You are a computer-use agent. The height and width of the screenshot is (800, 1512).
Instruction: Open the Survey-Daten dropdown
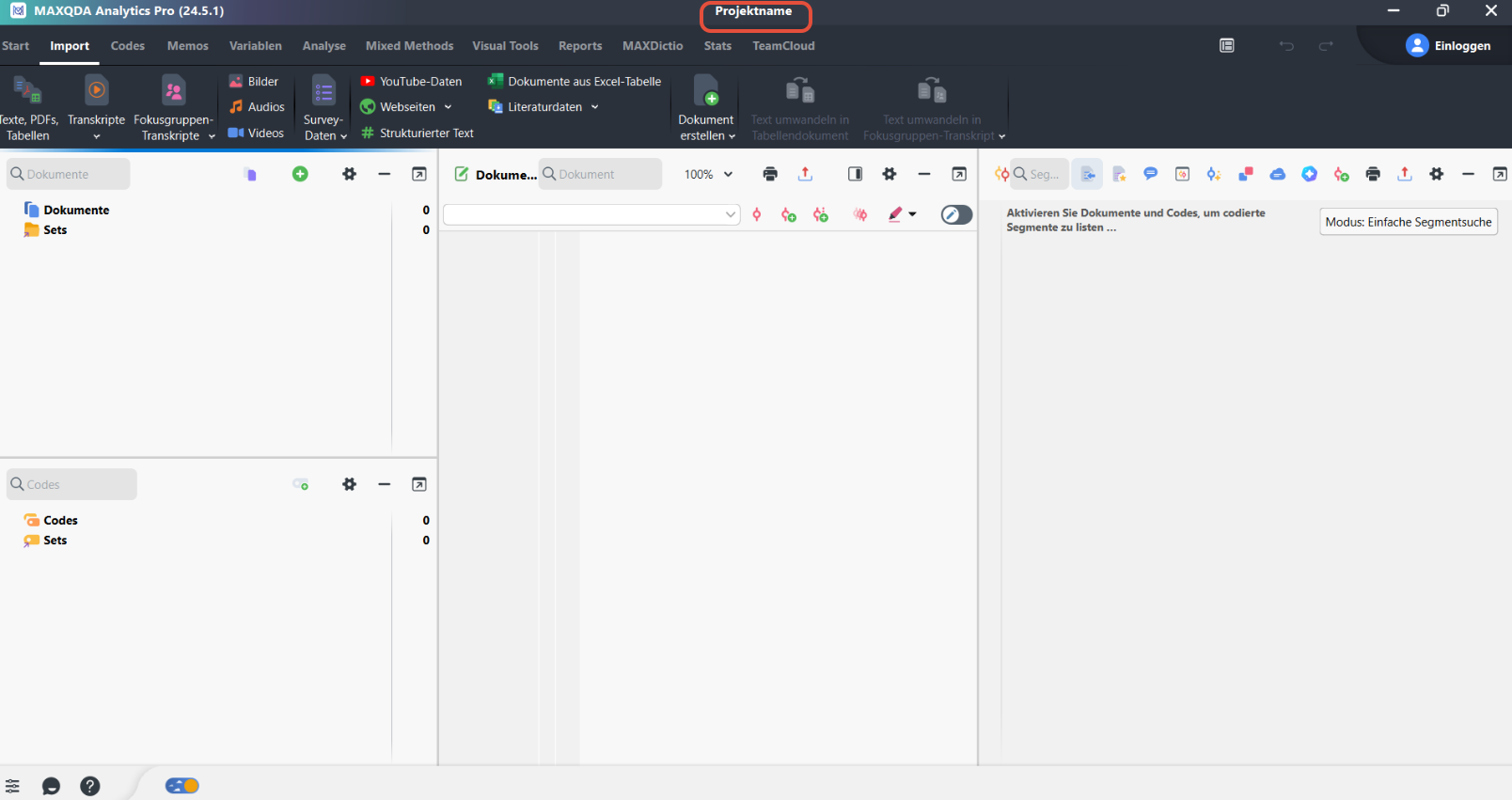[343, 136]
